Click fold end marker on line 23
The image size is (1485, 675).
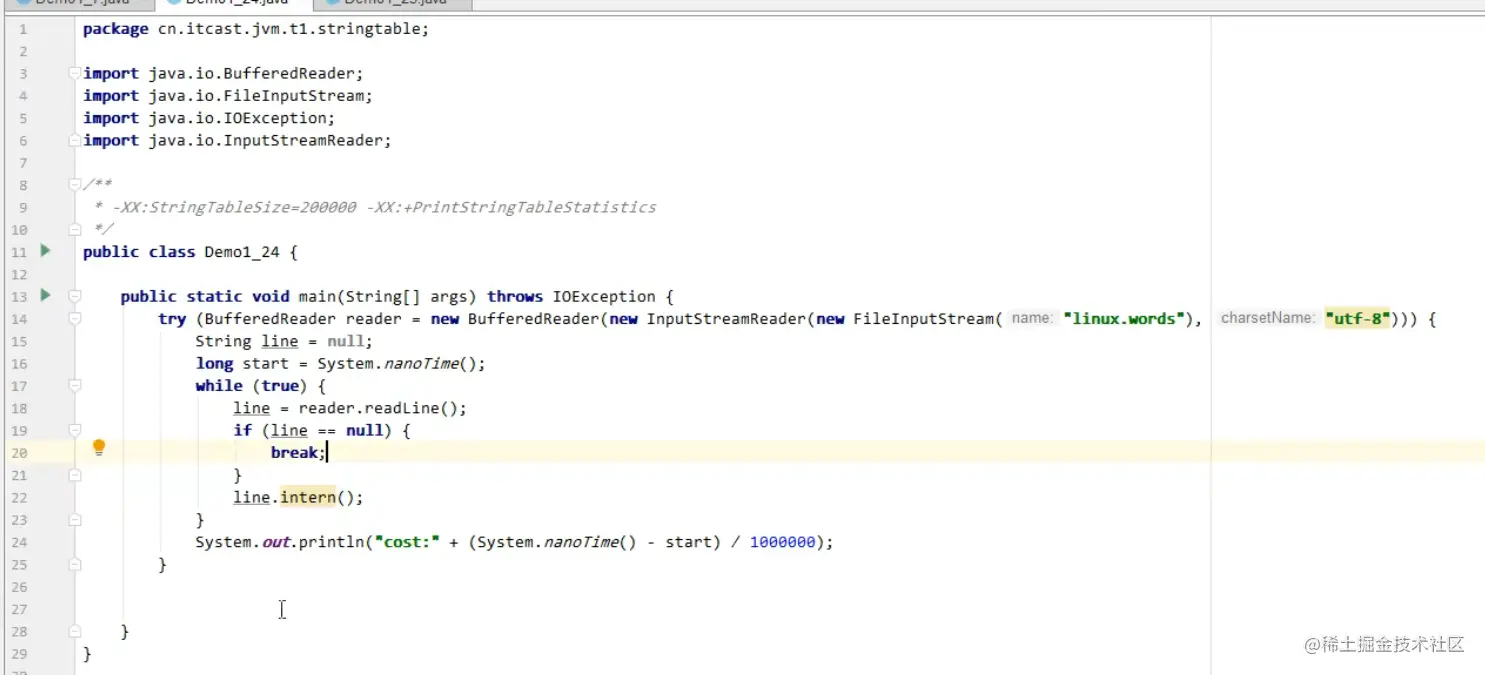point(74,520)
